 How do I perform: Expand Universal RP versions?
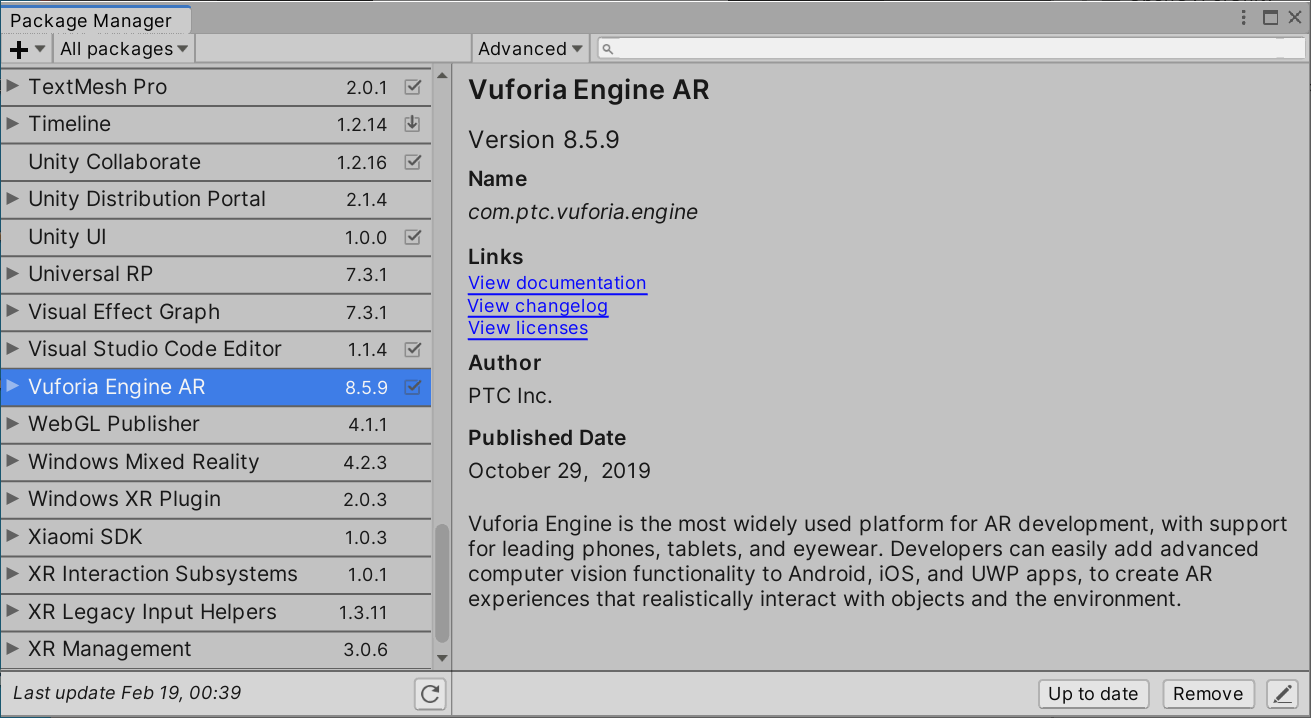coord(12,274)
